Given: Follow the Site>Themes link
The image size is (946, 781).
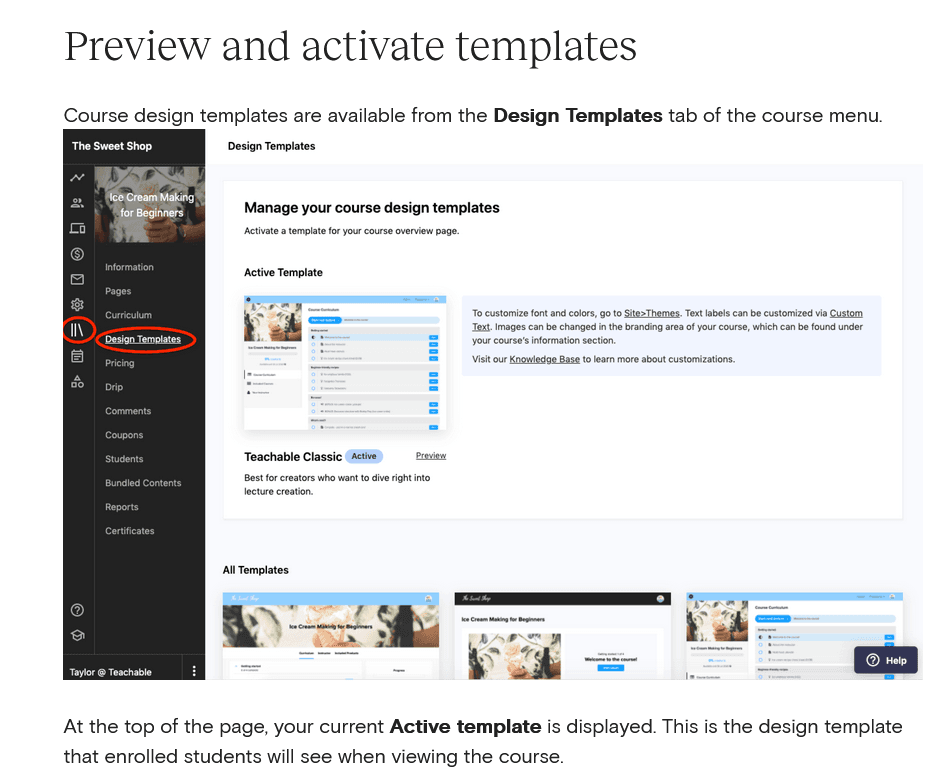Looking at the screenshot, I should pos(651,313).
